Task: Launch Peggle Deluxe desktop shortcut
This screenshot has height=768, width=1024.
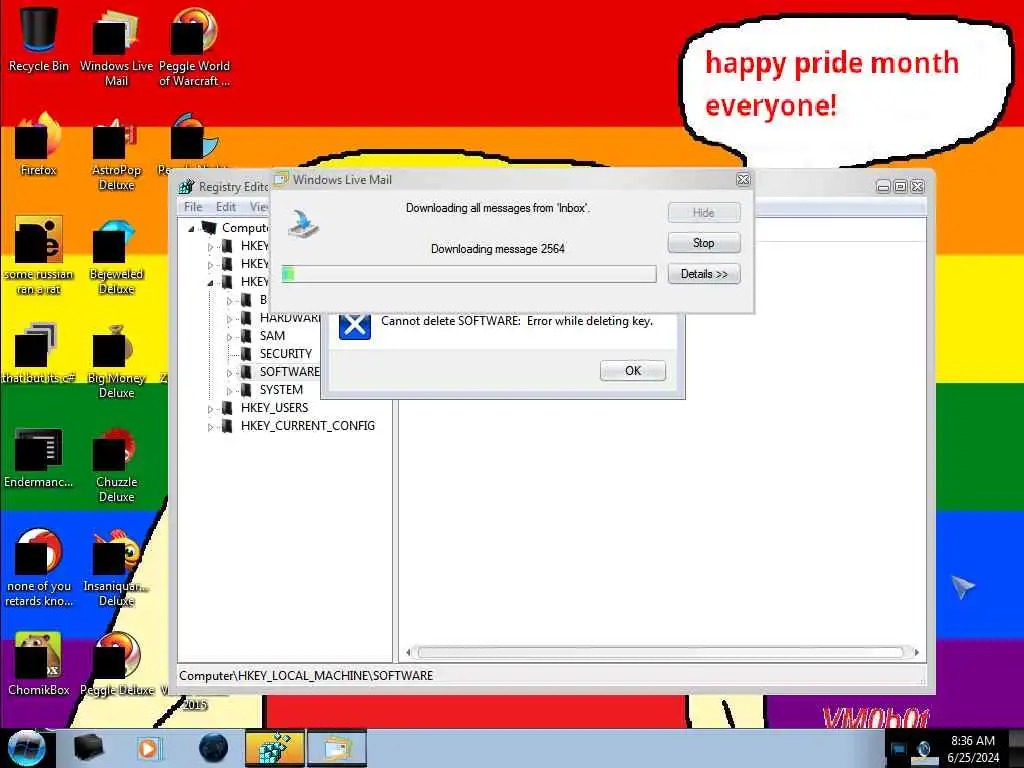Action: (118, 663)
